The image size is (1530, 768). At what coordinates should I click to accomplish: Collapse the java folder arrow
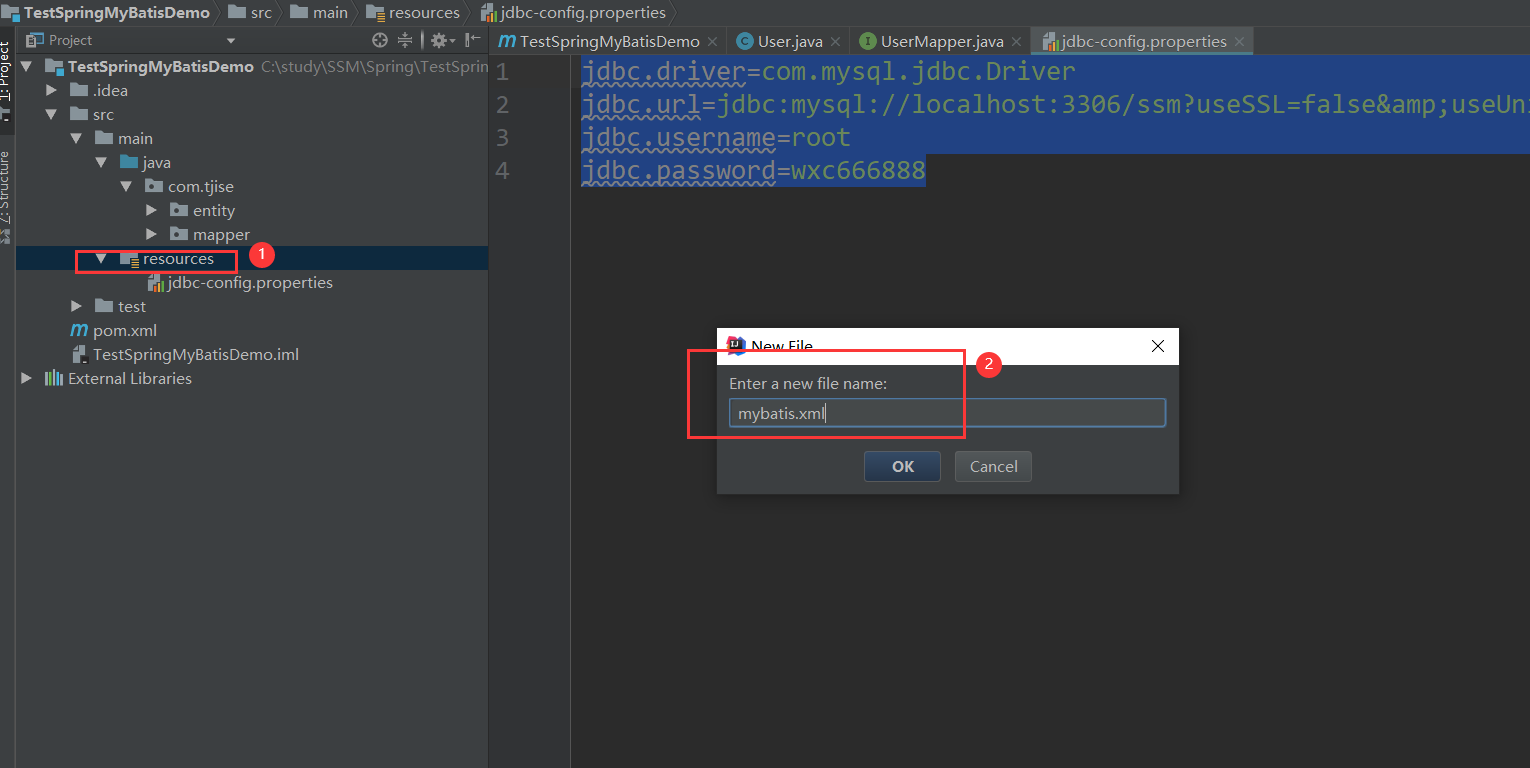(101, 163)
